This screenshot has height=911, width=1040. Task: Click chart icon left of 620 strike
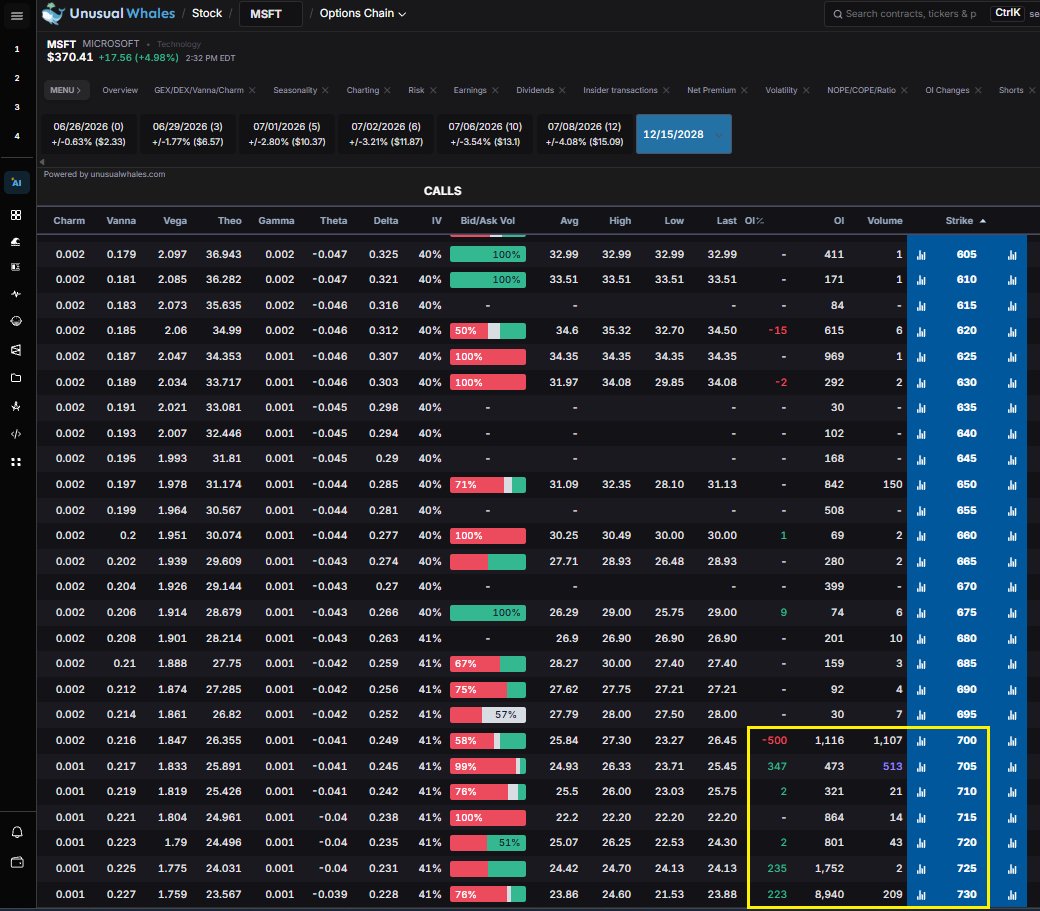[x=921, y=331]
